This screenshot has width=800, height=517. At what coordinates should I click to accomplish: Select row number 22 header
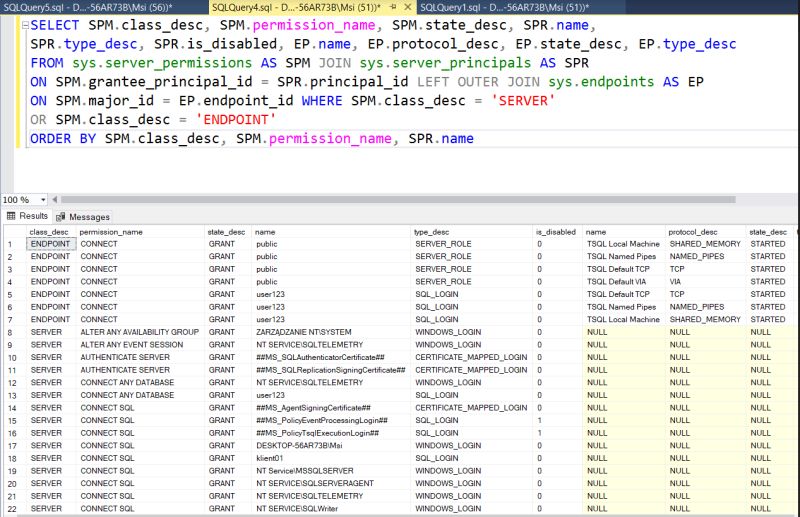pos(14,509)
